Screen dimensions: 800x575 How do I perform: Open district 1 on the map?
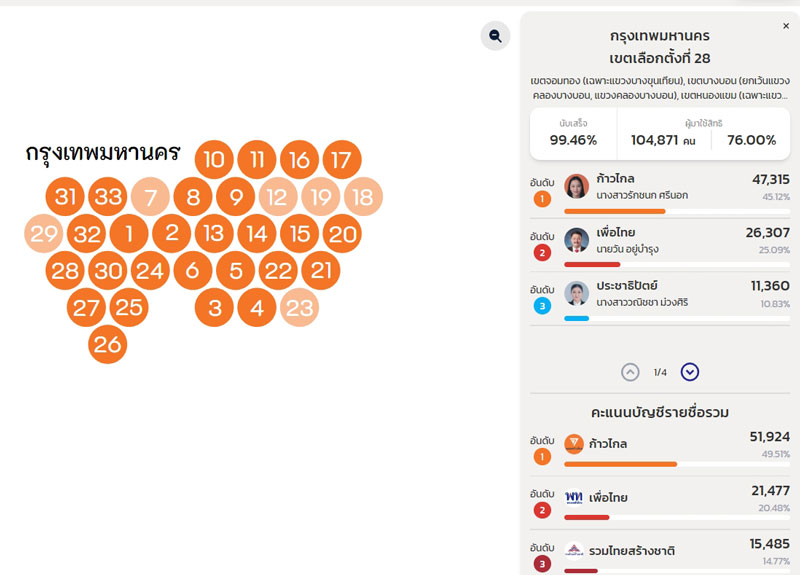pyautogui.click(x=129, y=234)
